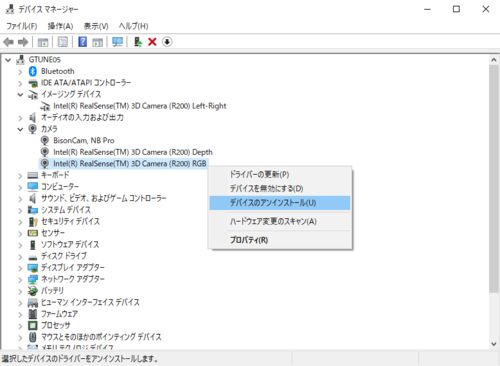Screen dimensions: 500x366
Task: Click the キーボード category icon
Action: pyautogui.click(x=33, y=175)
